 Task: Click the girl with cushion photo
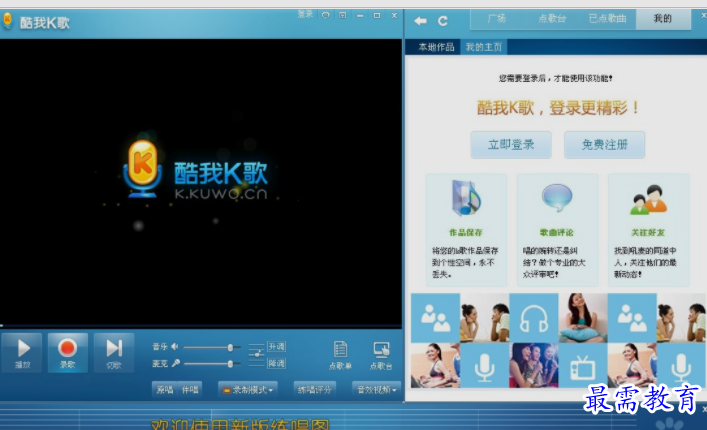[x=583, y=318]
